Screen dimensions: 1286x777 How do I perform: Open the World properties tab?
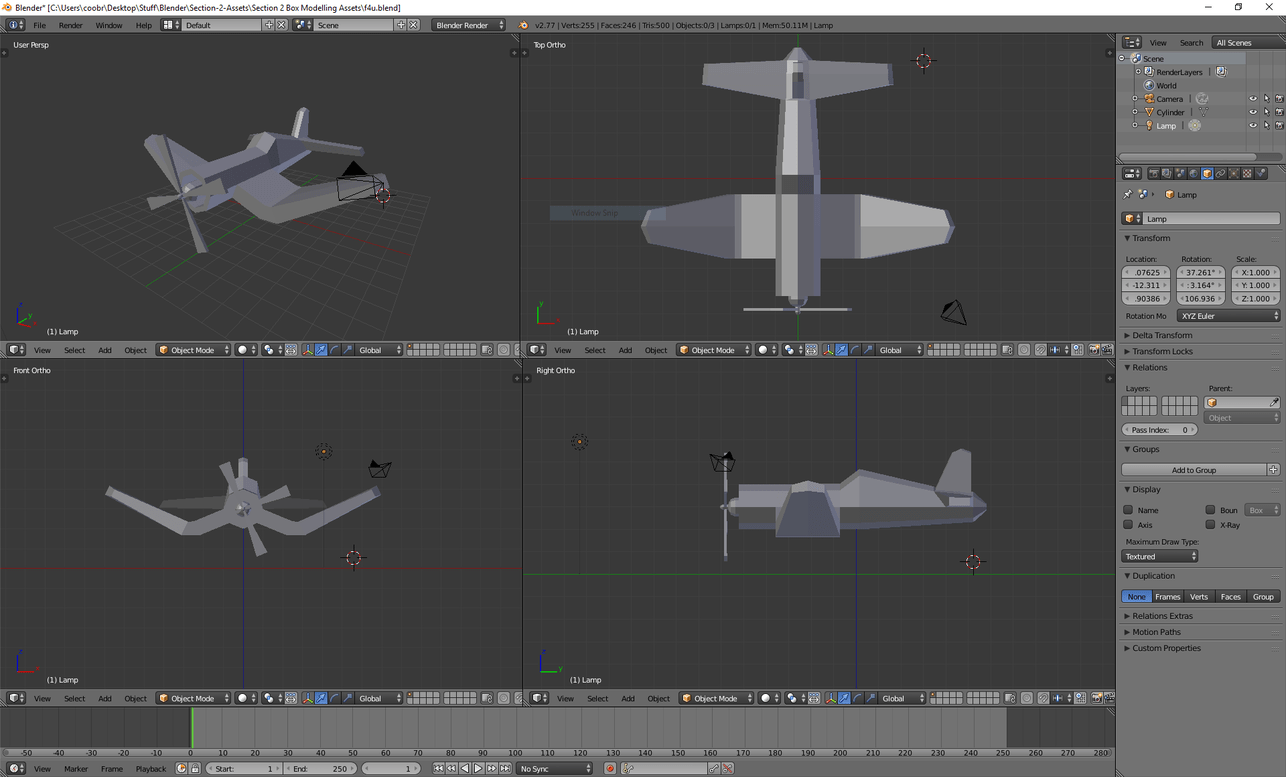pos(1194,173)
